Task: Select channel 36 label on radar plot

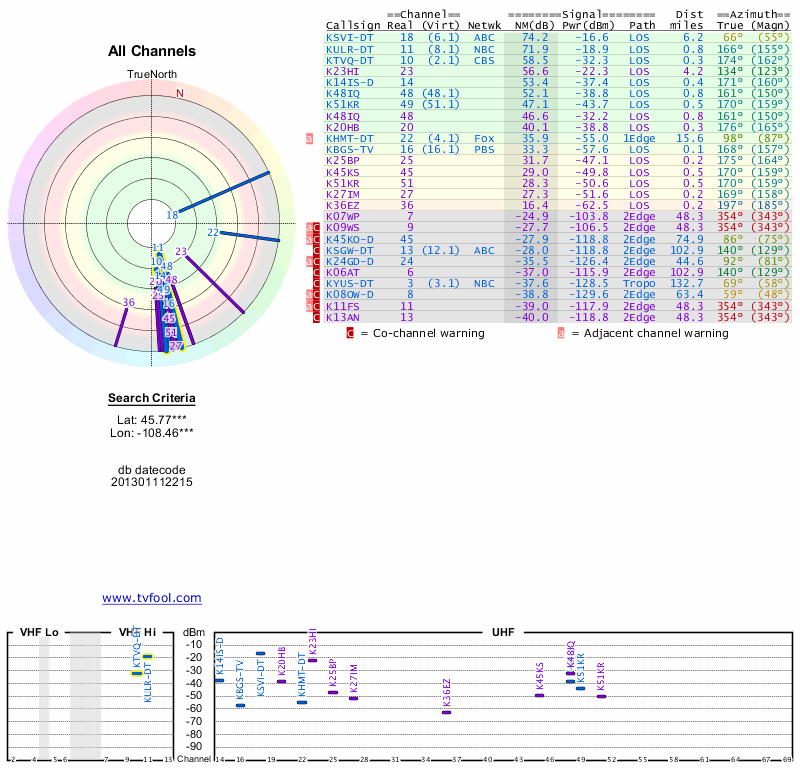Action: click(x=128, y=302)
